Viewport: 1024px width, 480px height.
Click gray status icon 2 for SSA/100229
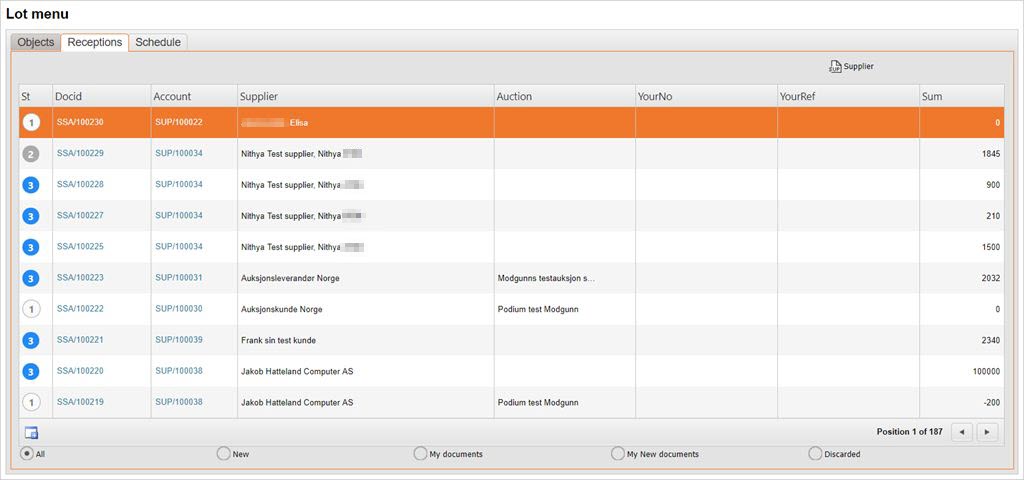pyautogui.click(x=31, y=154)
